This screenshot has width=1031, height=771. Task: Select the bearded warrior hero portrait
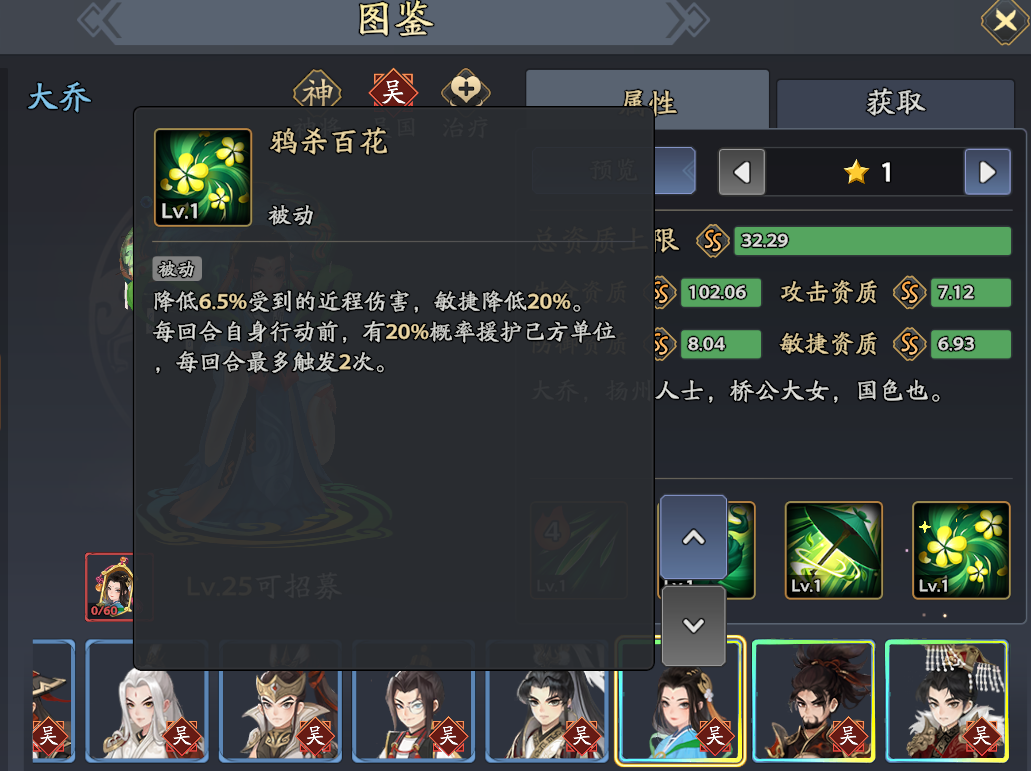[x=813, y=701]
